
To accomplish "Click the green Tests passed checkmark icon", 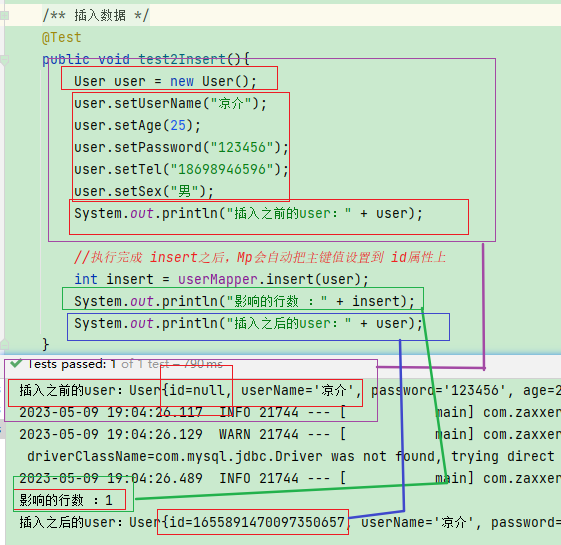I will pos(16,364).
